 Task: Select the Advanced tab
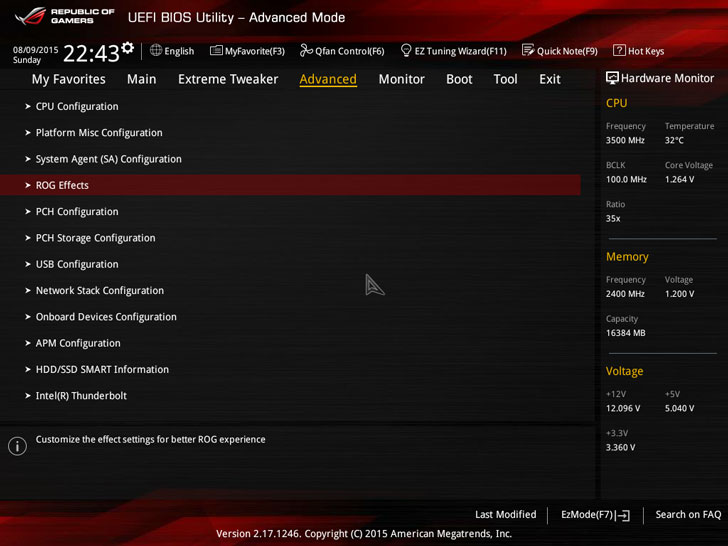click(x=328, y=79)
